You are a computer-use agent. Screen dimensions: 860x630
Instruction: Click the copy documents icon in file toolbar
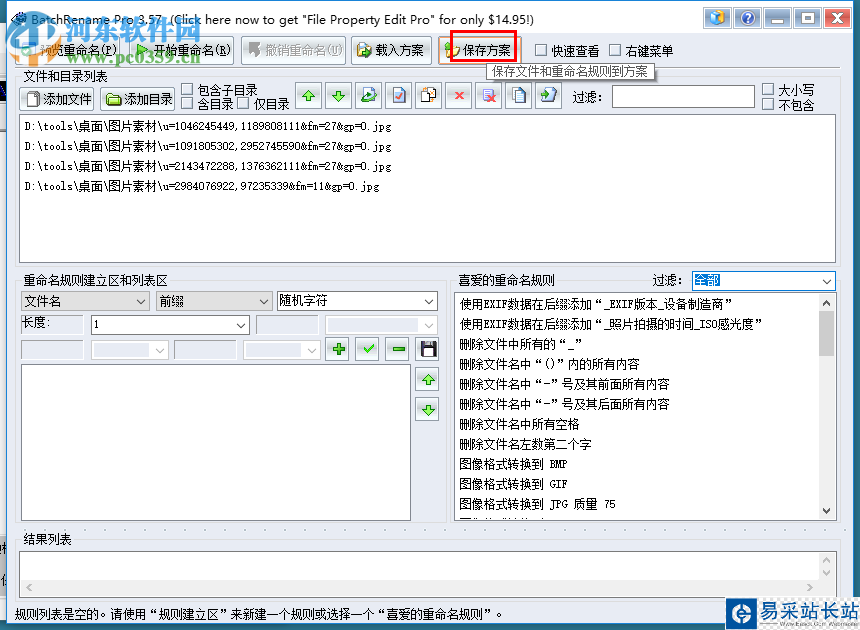point(518,96)
